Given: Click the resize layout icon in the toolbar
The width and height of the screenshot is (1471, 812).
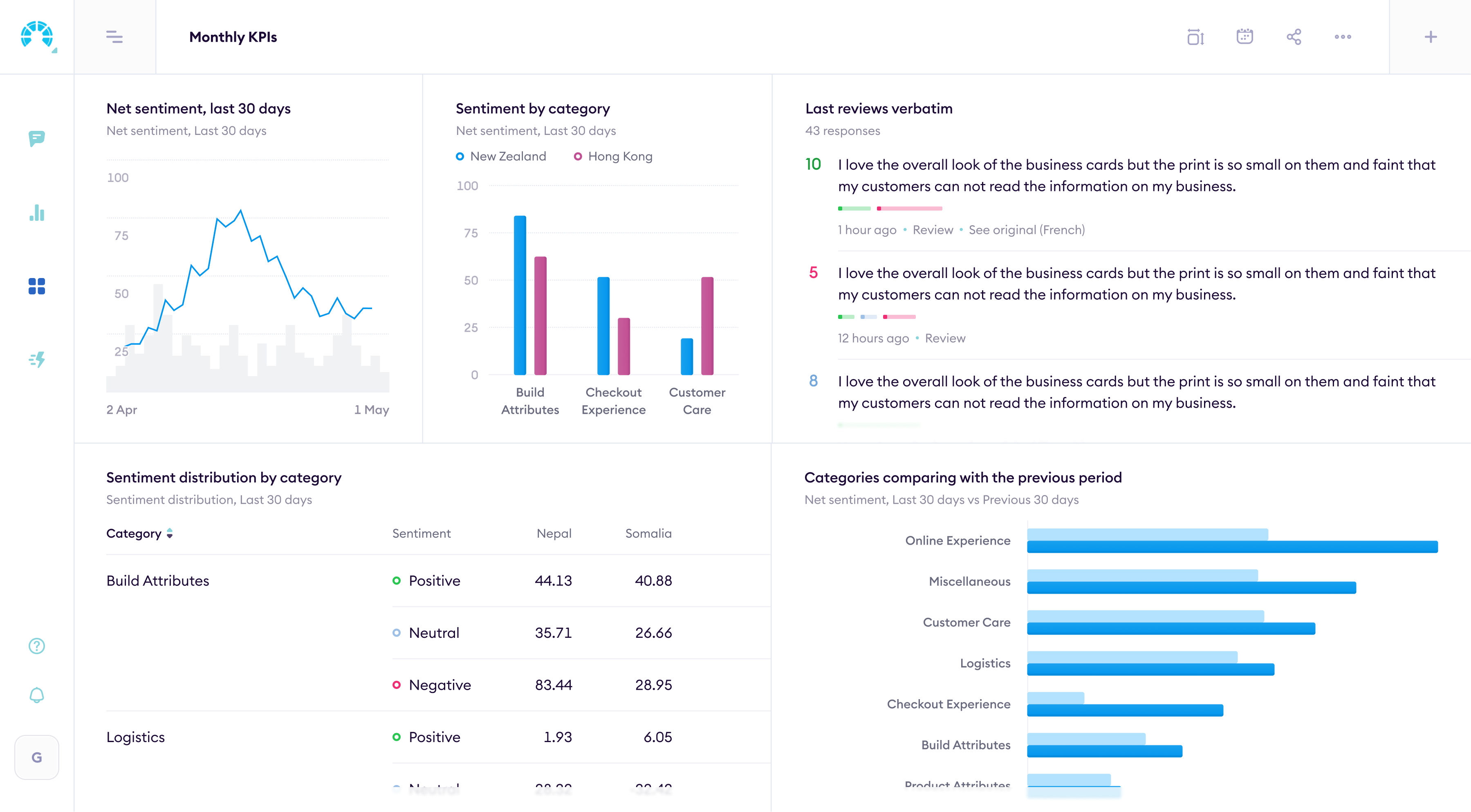Looking at the screenshot, I should pos(1195,36).
